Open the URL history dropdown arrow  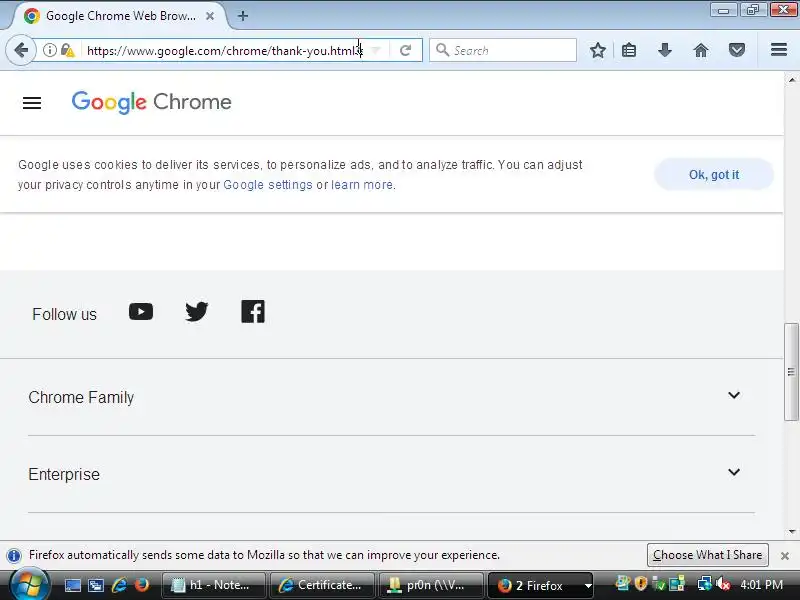pos(376,50)
